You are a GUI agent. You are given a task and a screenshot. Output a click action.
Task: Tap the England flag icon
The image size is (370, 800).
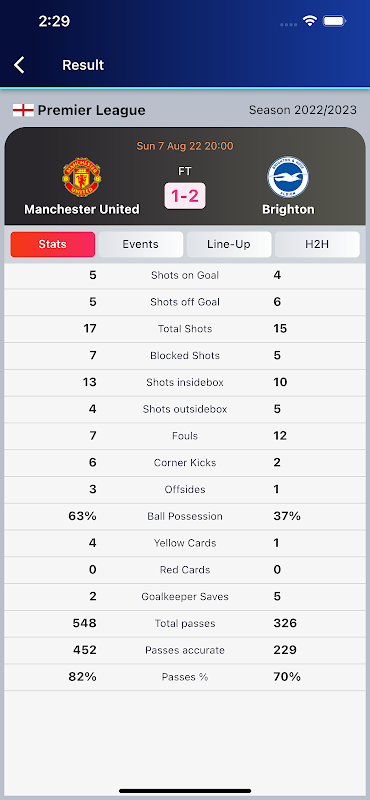pos(23,110)
